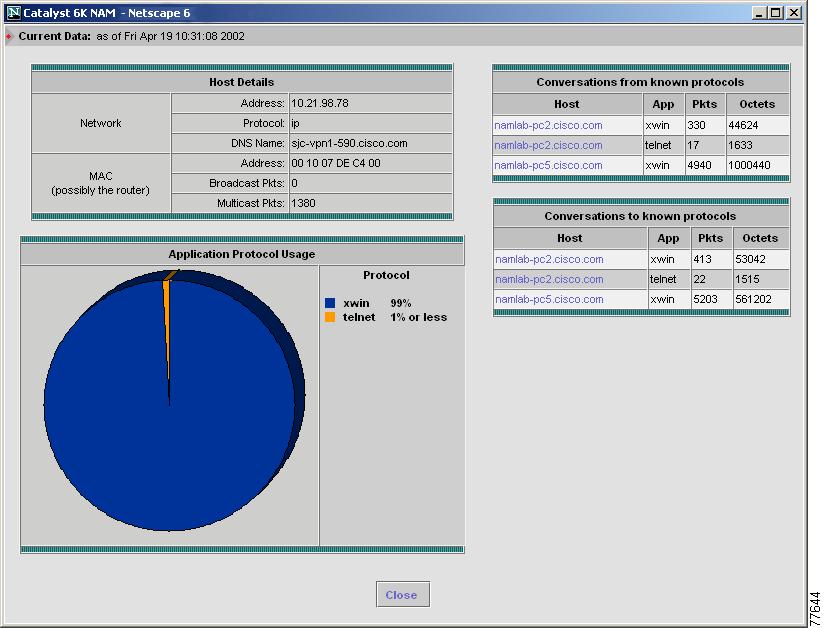The image size is (824, 628).
Task: Select the IP address 10.21.98.78
Action: (x=320, y=103)
